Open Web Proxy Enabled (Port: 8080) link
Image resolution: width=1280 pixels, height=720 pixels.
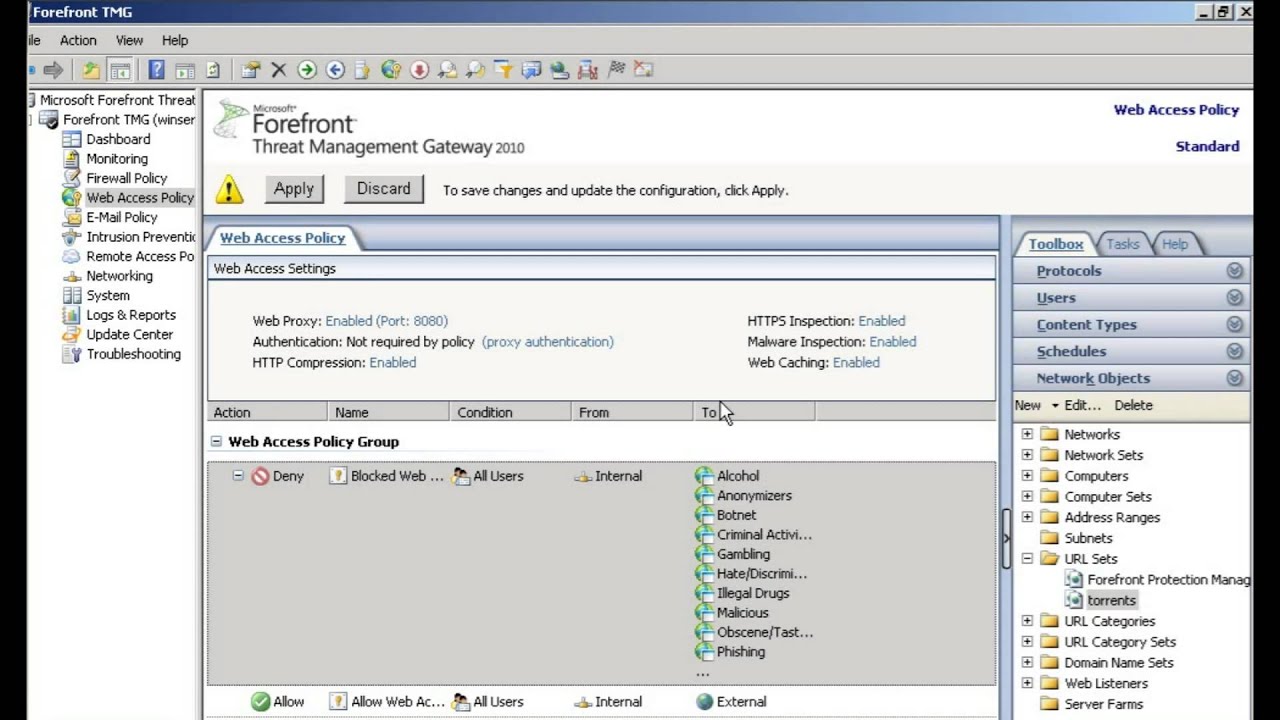(x=386, y=321)
